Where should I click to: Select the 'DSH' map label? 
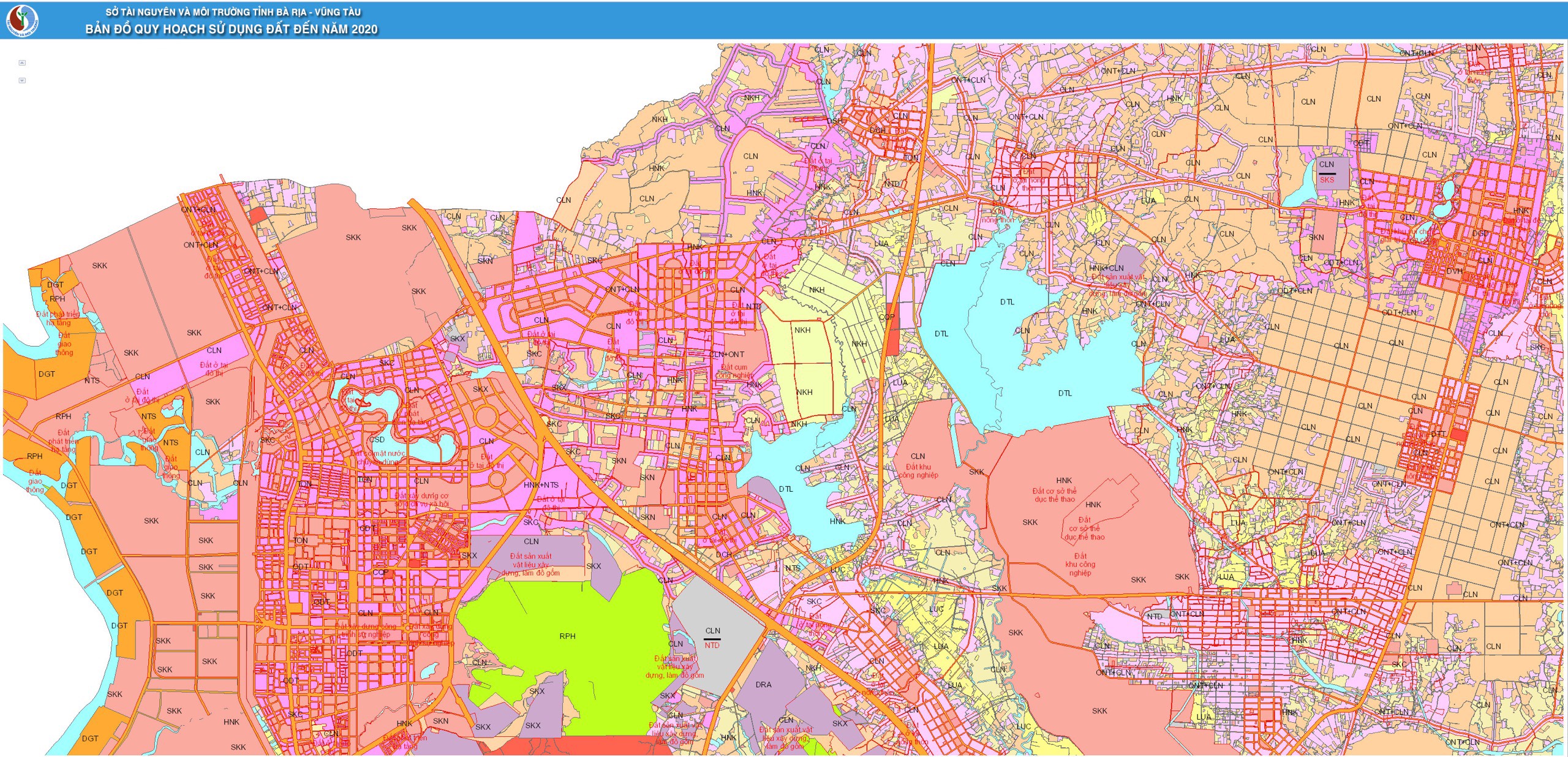point(834,121)
